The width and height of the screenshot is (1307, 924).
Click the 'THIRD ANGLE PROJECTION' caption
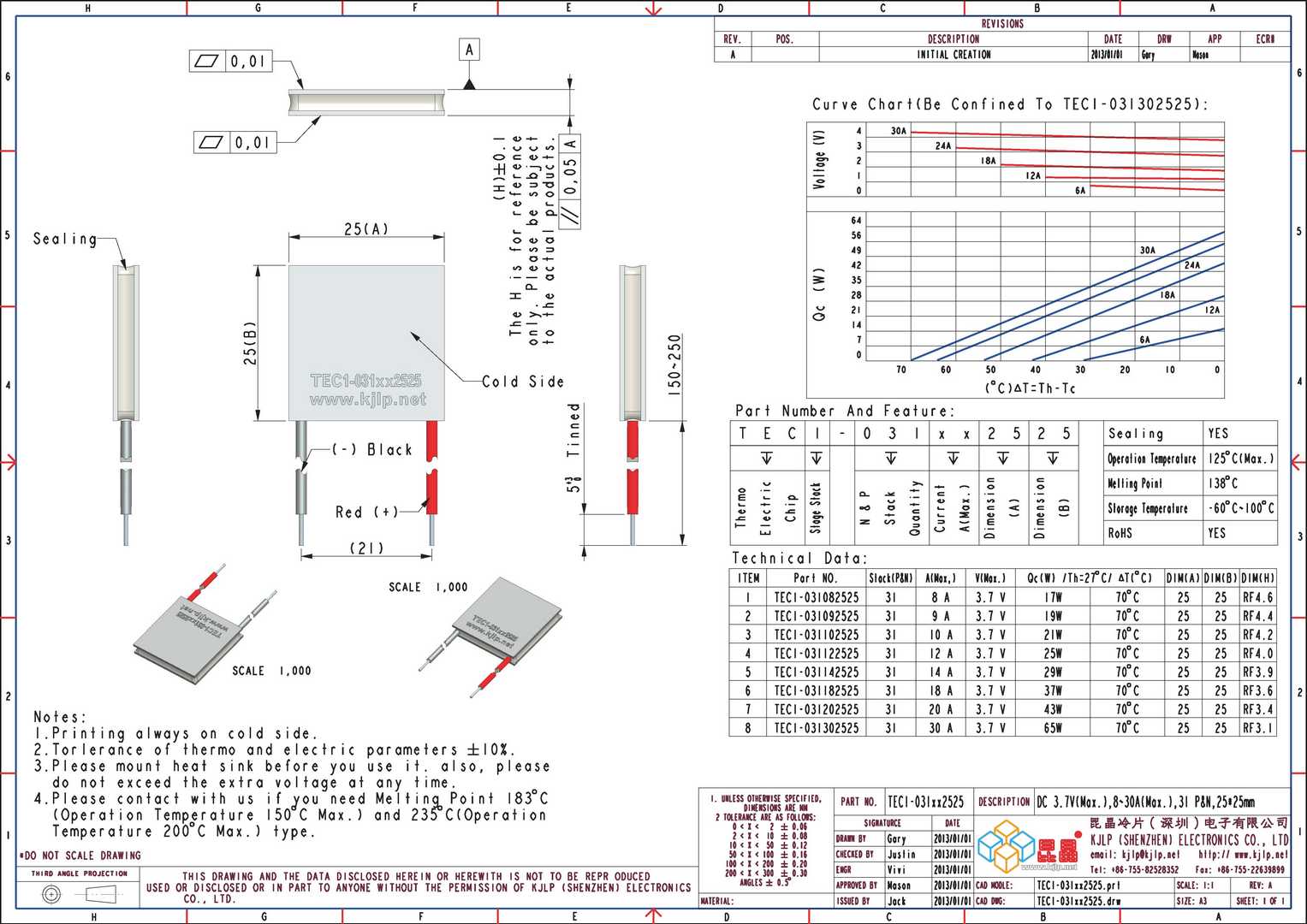click(x=80, y=874)
